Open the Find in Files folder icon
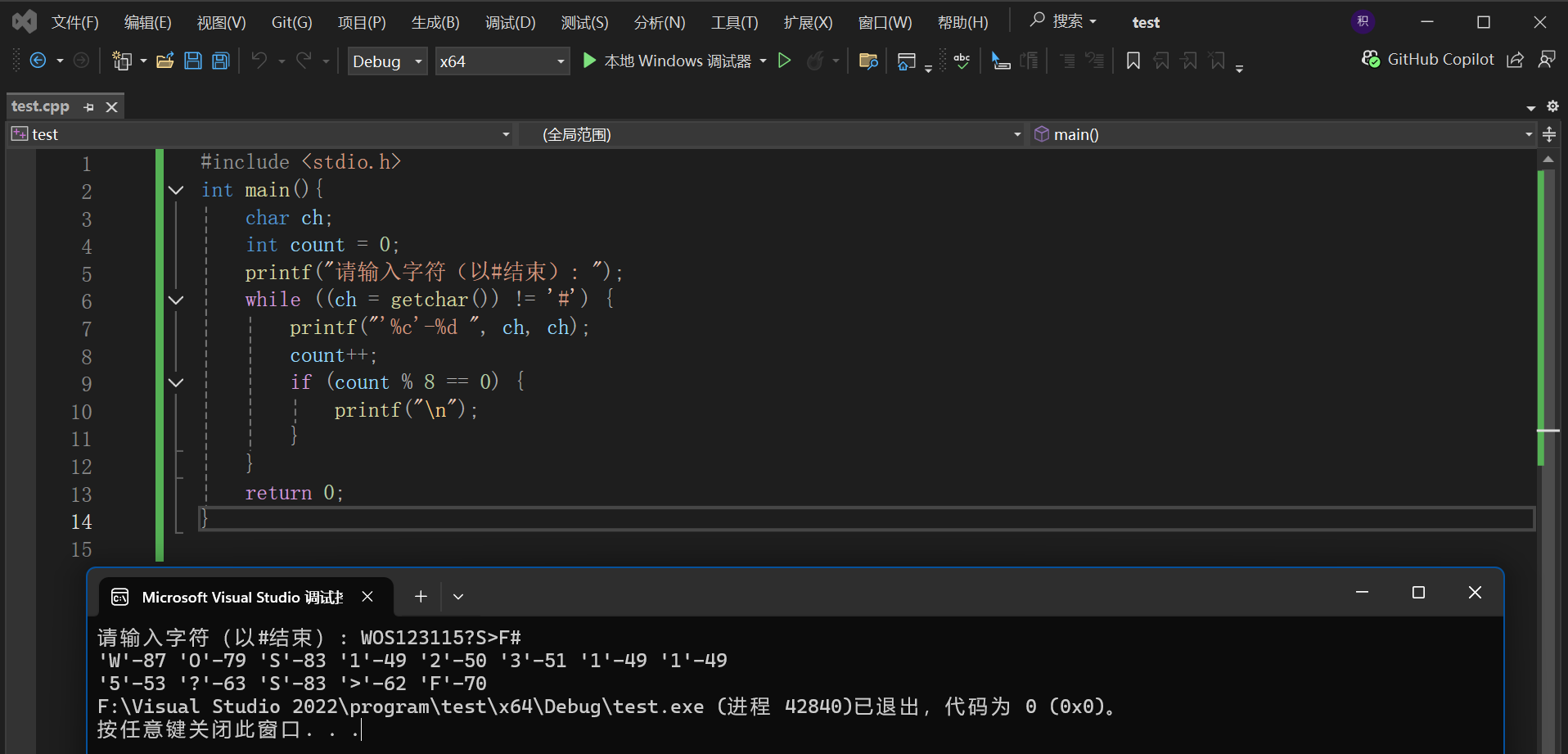Image resolution: width=1568 pixels, height=754 pixels. [x=868, y=61]
